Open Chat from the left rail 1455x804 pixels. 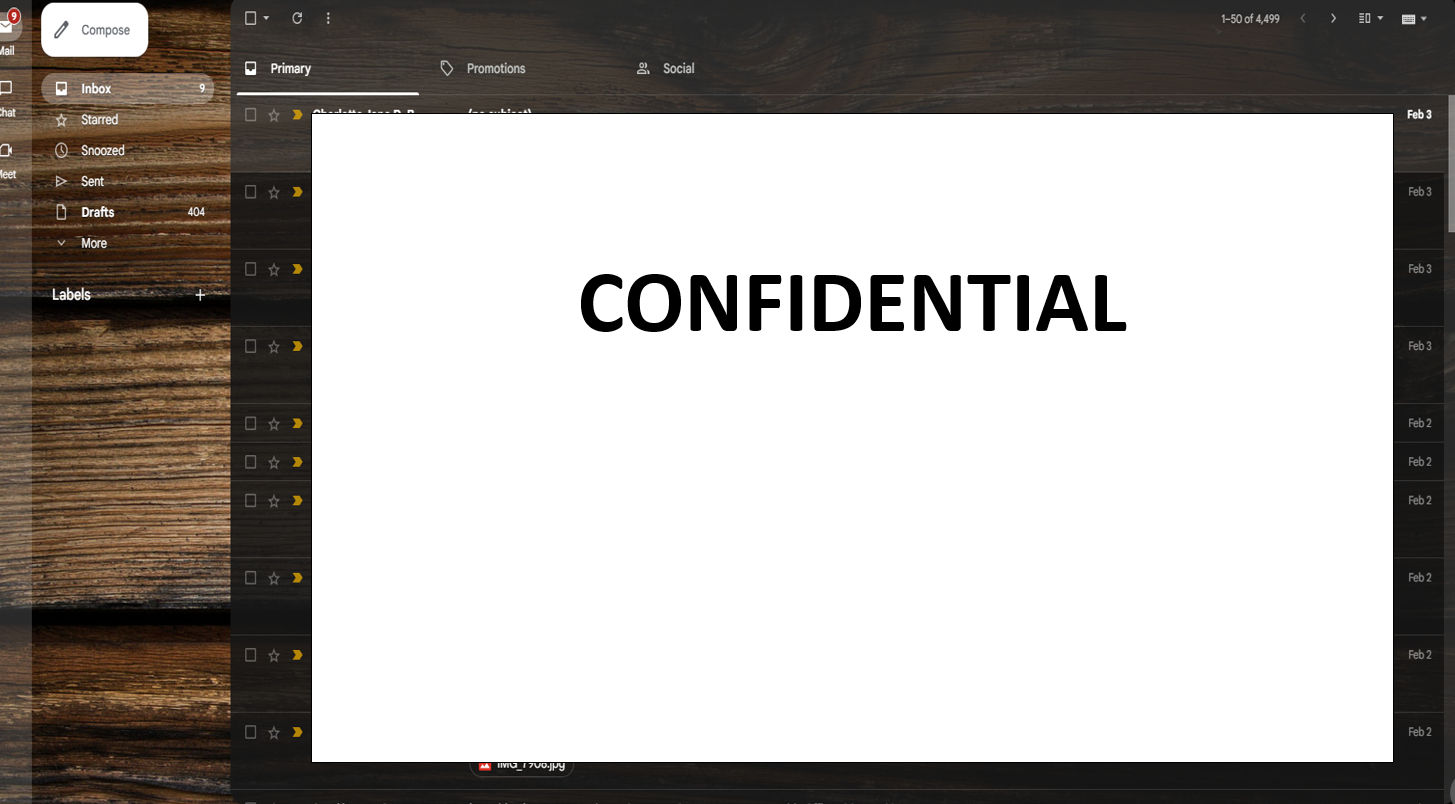coord(7,97)
